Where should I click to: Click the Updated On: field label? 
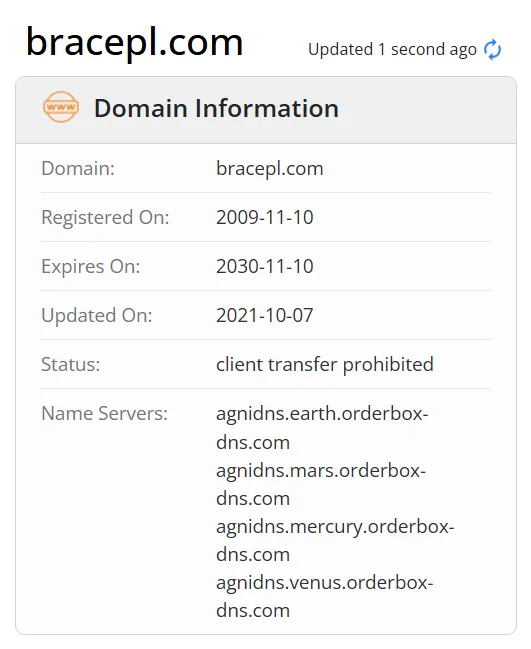coord(97,315)
